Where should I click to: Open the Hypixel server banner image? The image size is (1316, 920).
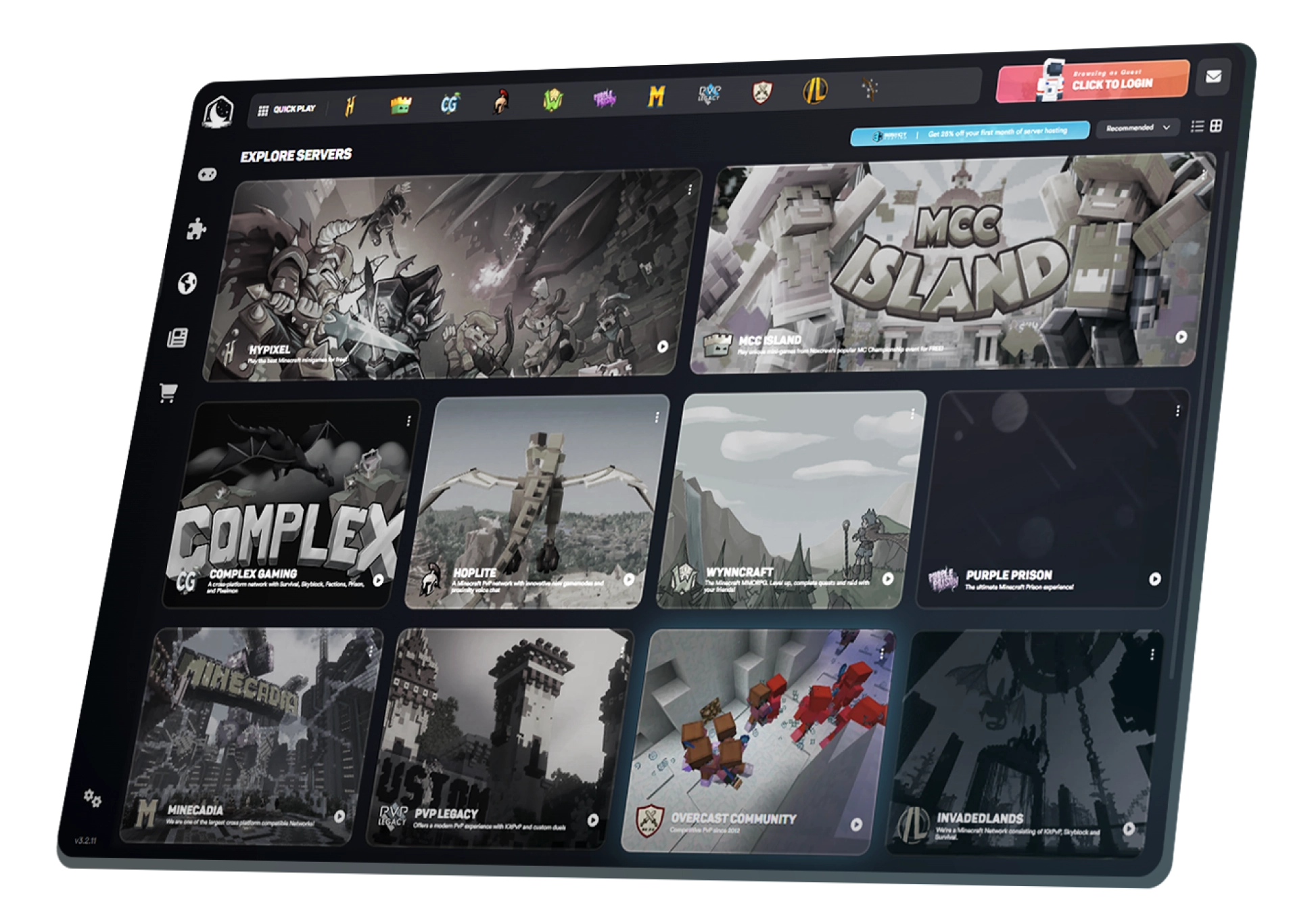[x=452, y=275]
